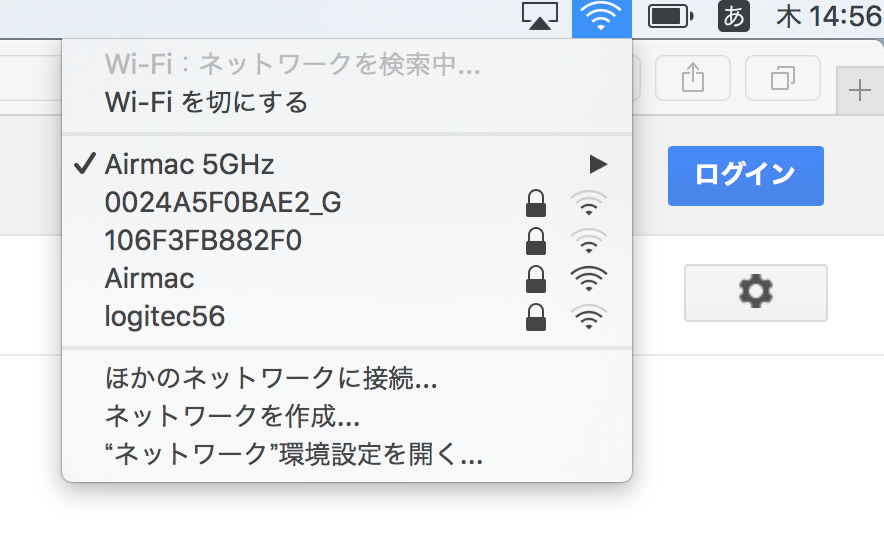Click the blue ログイン button

click(x=746, y=176)
